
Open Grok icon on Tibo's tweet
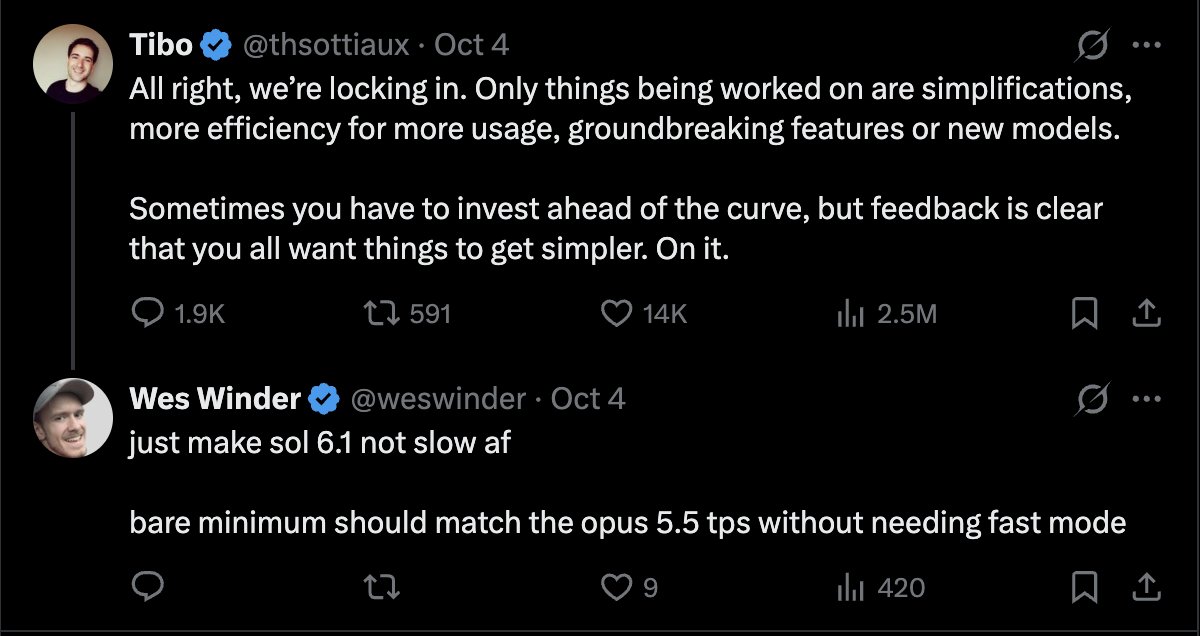[x=1089, y=45]
